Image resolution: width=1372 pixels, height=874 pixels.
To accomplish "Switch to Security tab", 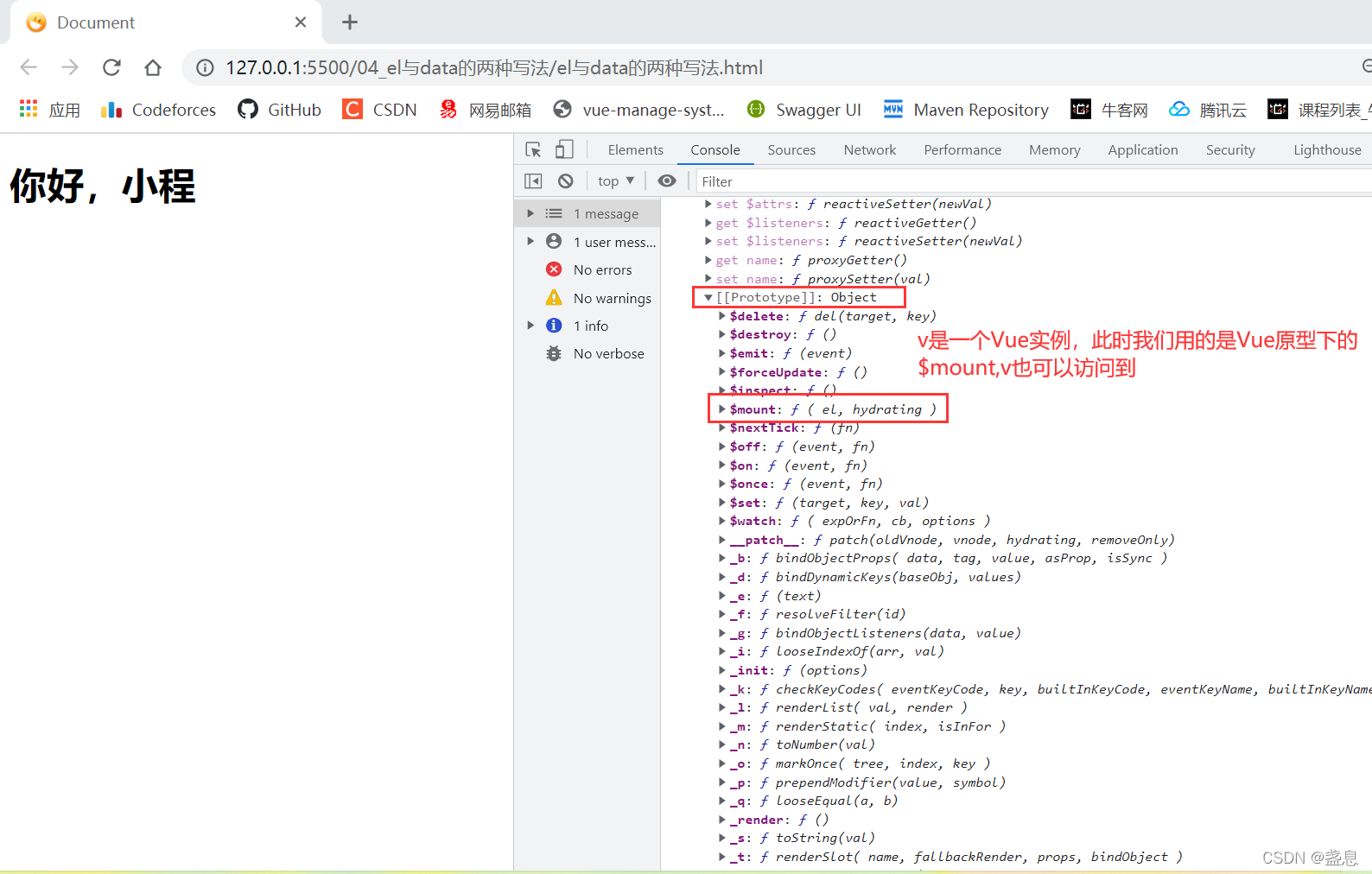I will coord(1230,149).
